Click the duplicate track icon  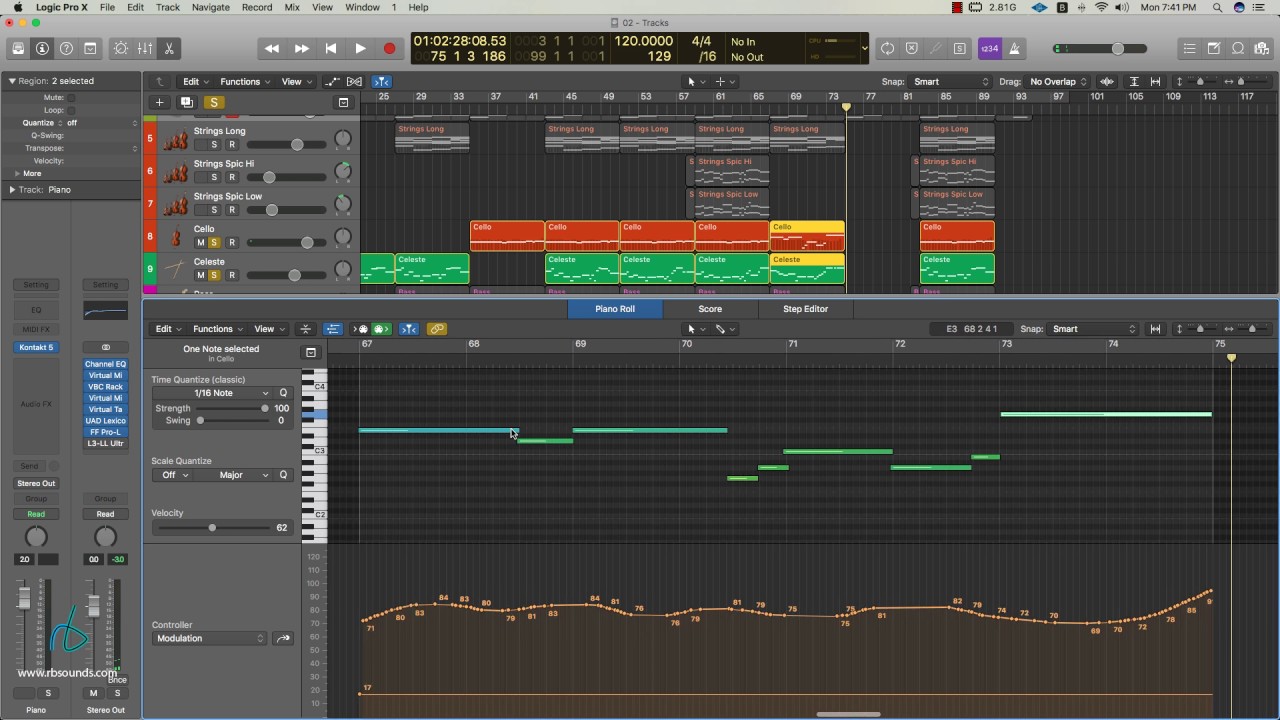186,102
